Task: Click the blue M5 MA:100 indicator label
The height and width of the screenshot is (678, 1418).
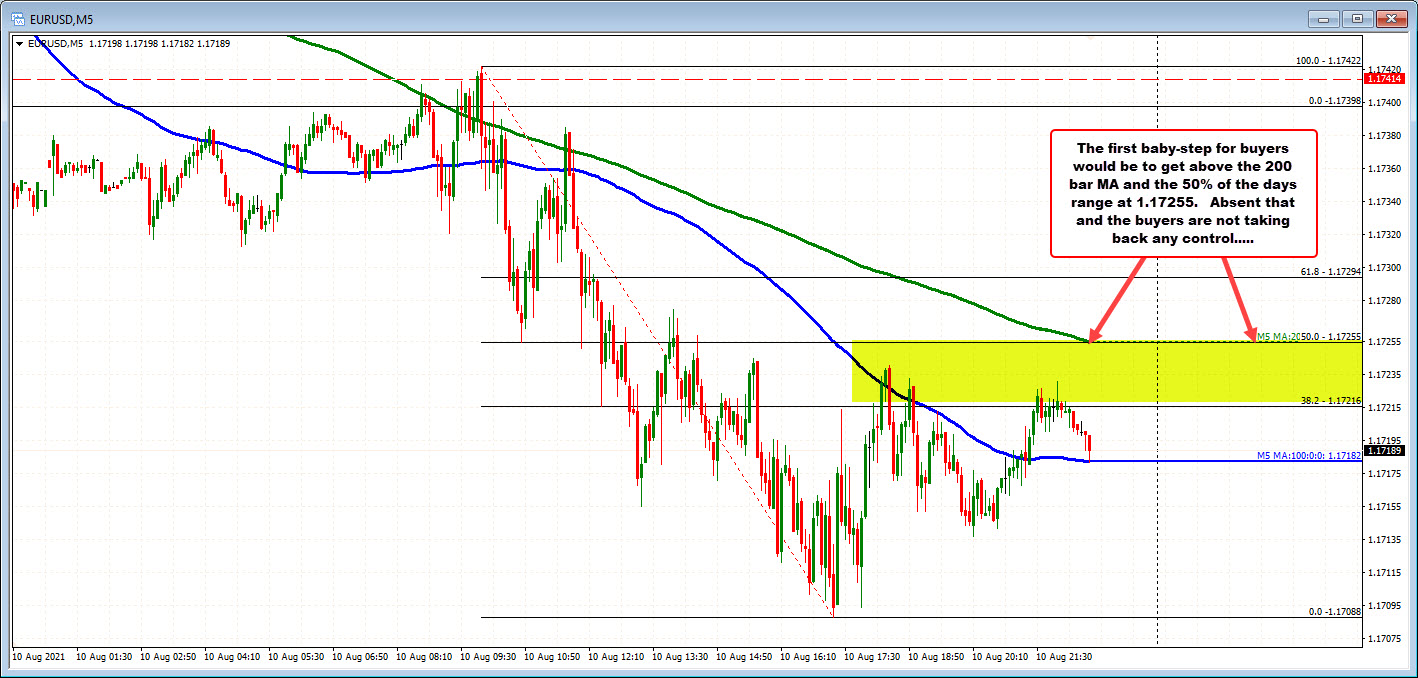Action: [x=1308, y=456]
